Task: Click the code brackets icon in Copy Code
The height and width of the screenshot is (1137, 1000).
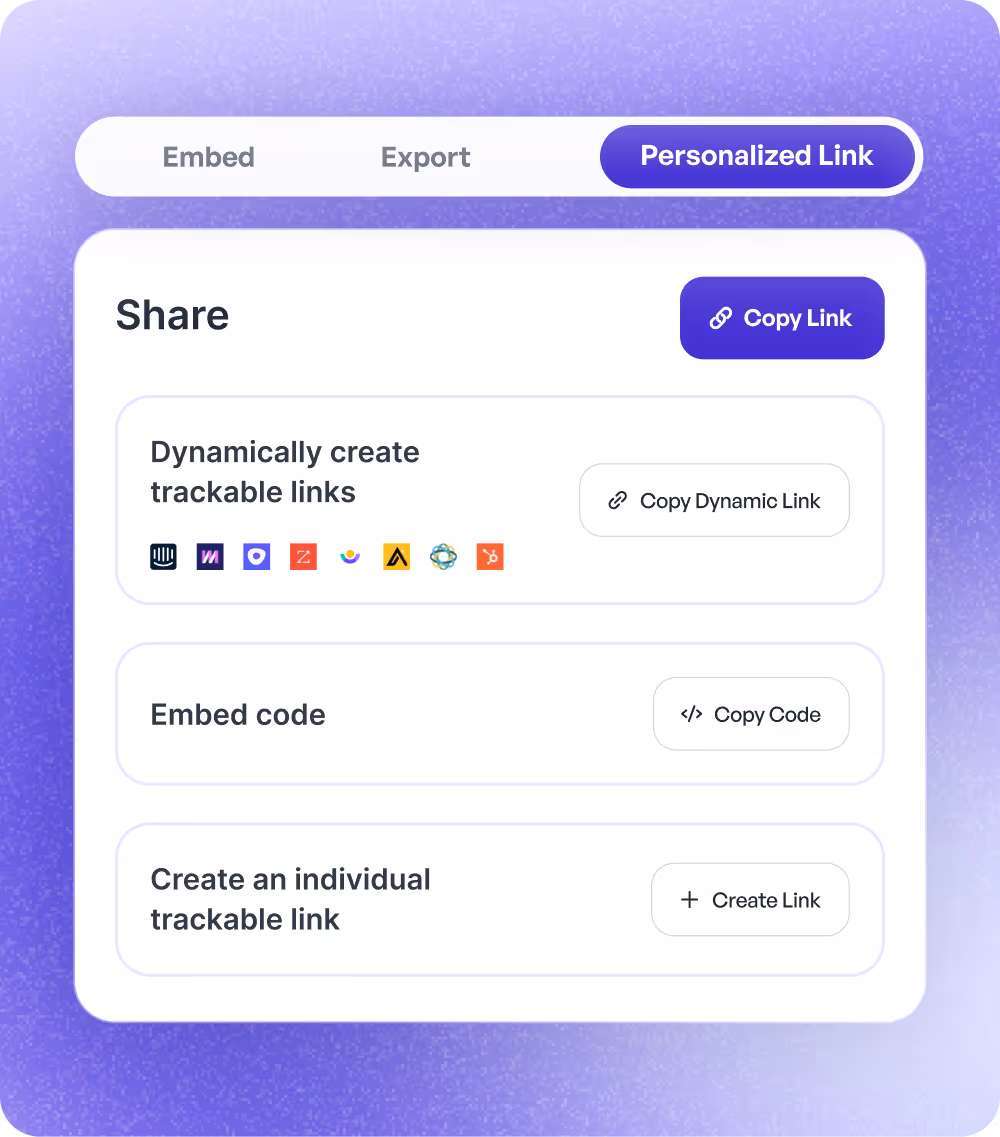Action: [x=690, y=714]
